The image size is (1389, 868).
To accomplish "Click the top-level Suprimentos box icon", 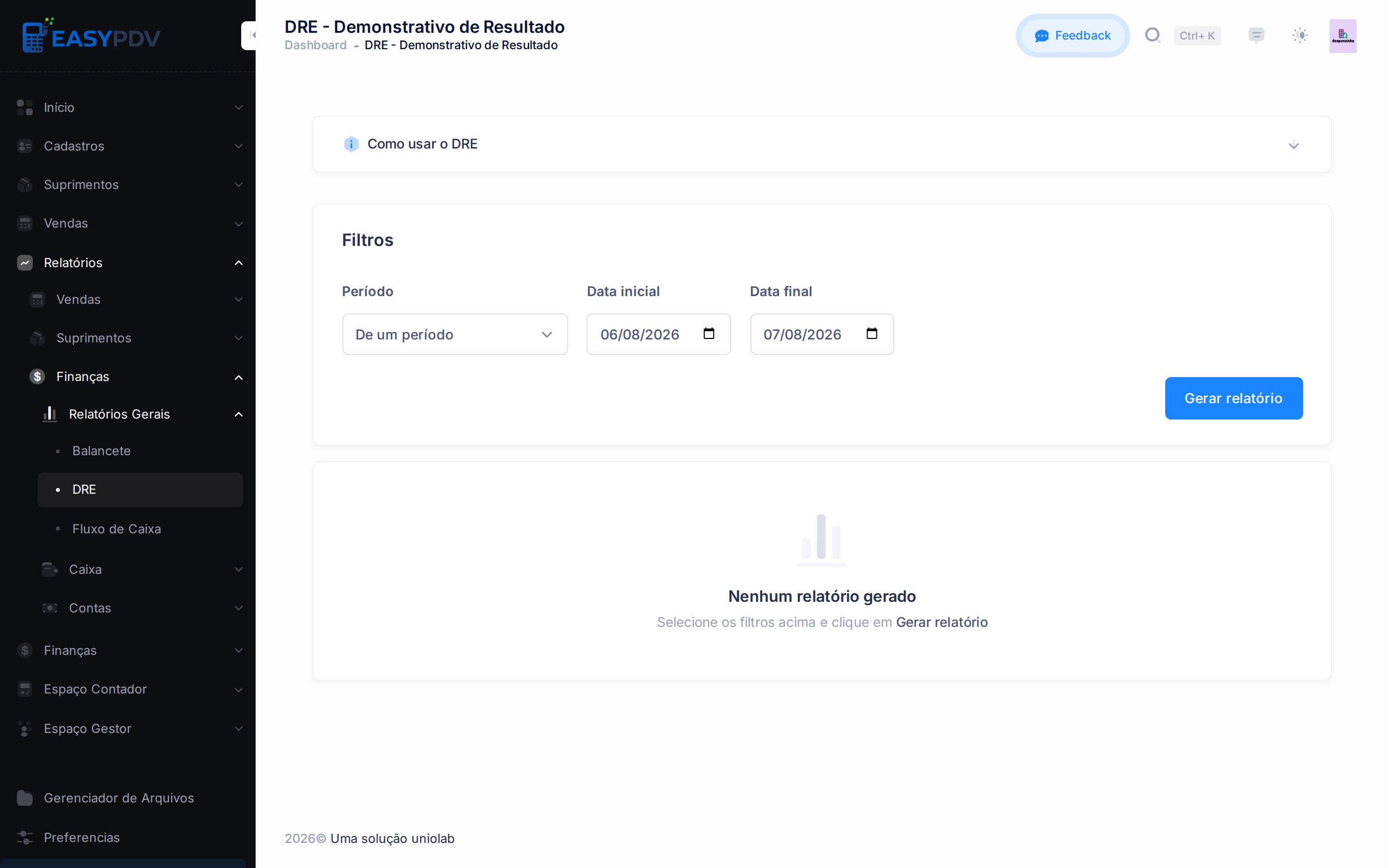I will (x=25, y=184).
